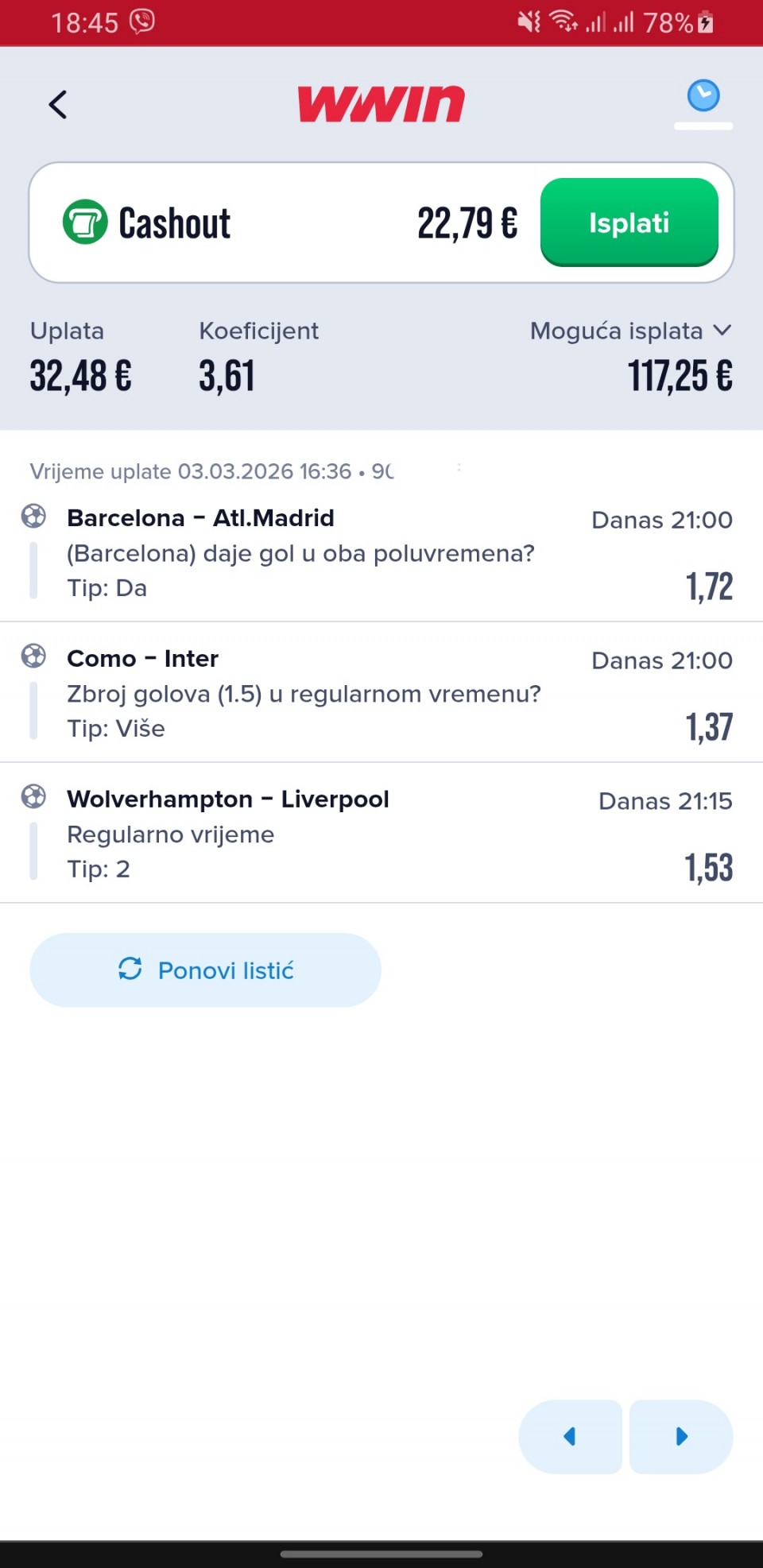763x1568 pixels.
Task: Expand the Moguća isplata chevron
Action: 722,330
